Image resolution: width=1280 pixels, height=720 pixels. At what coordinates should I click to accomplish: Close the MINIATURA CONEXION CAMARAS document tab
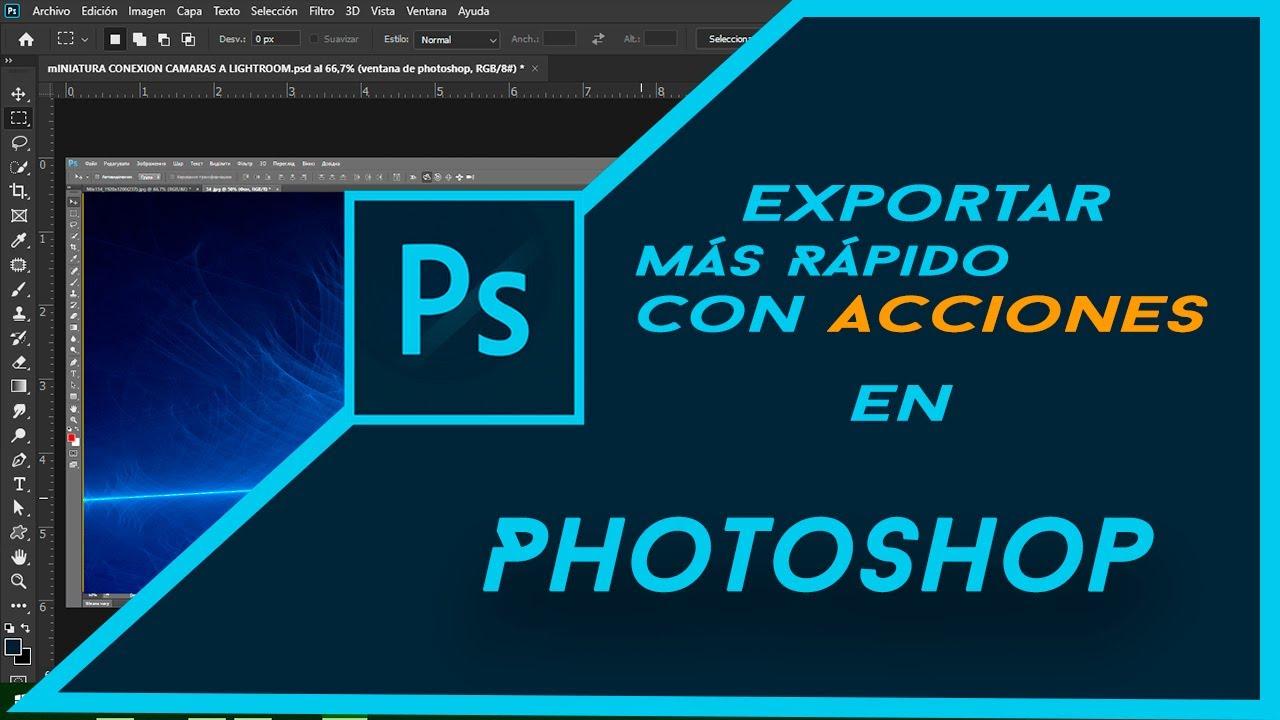point(535,68)
